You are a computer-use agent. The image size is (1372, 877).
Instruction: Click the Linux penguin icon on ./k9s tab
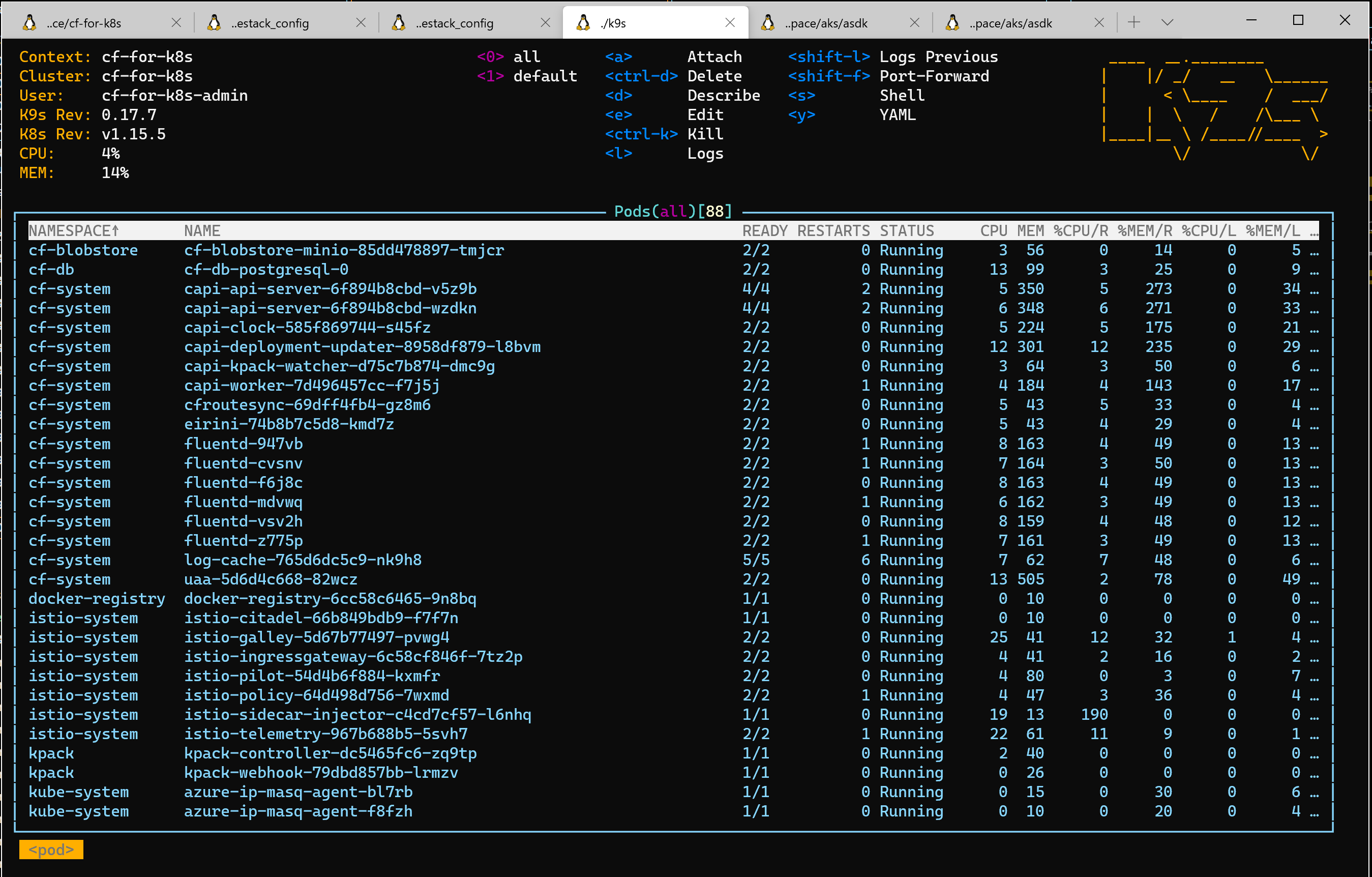(583, 23)
